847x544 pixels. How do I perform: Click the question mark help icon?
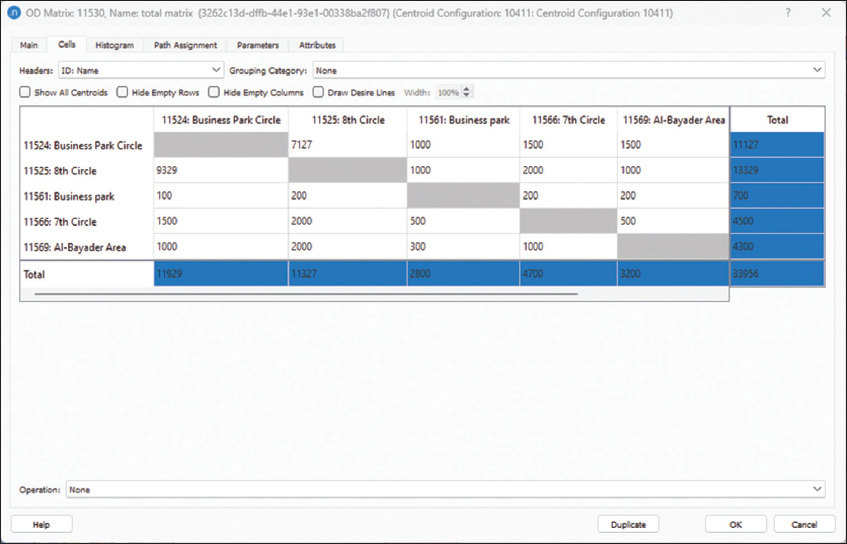pyautogui.click(x=788, y=12)
